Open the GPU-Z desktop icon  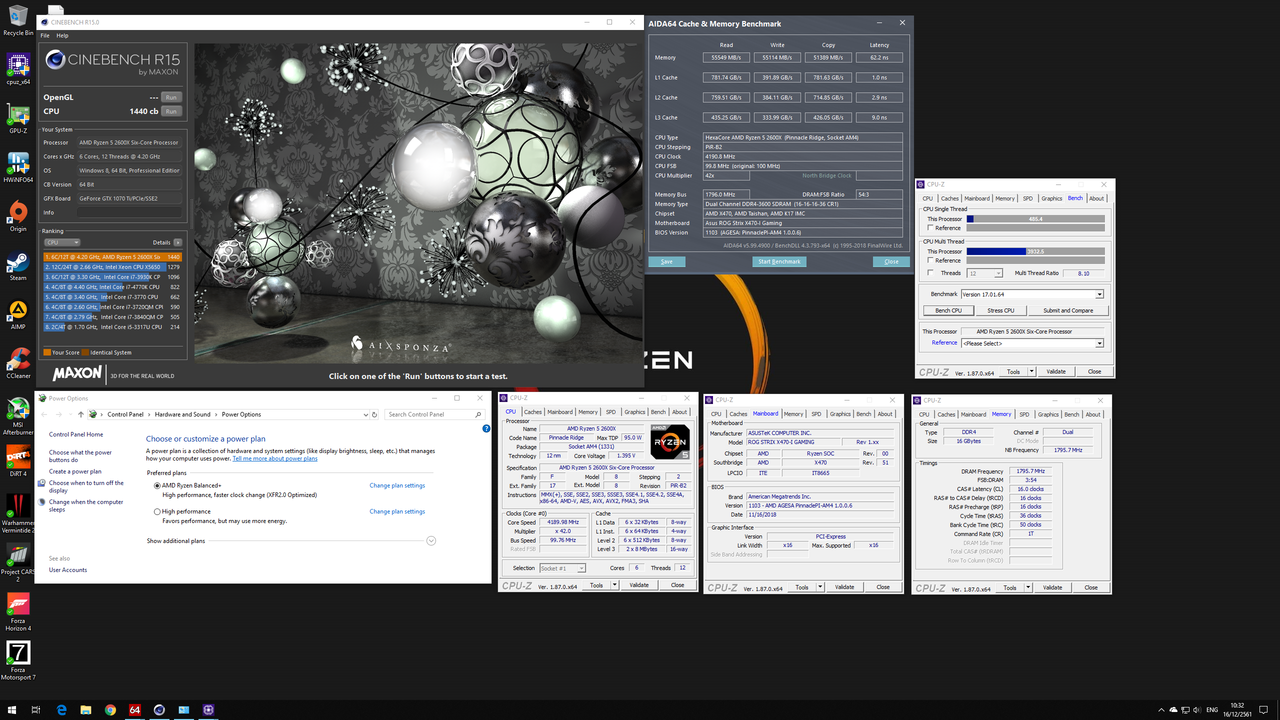pos(18,116)
